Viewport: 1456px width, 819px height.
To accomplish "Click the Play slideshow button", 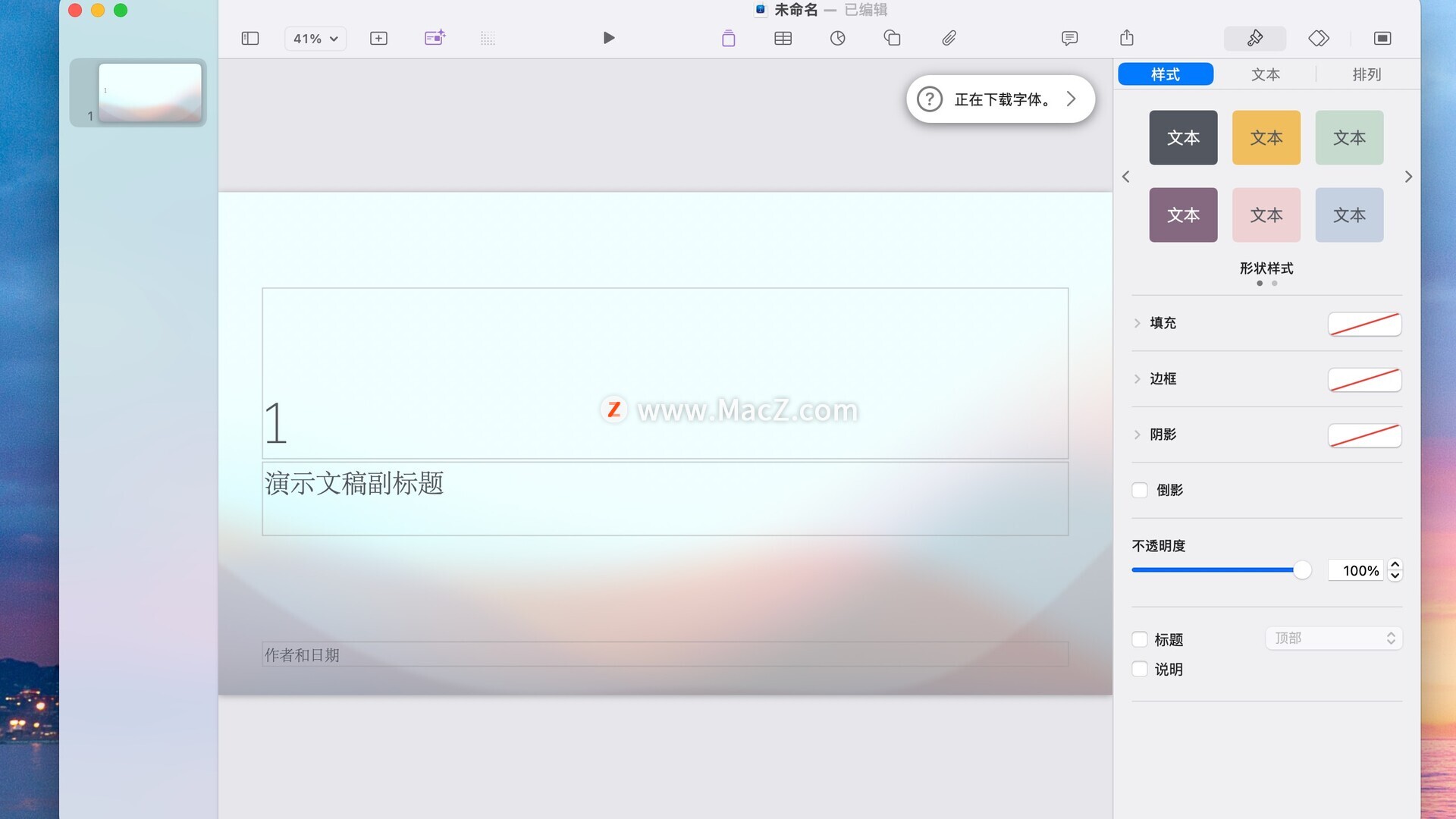I will [608, 38].
